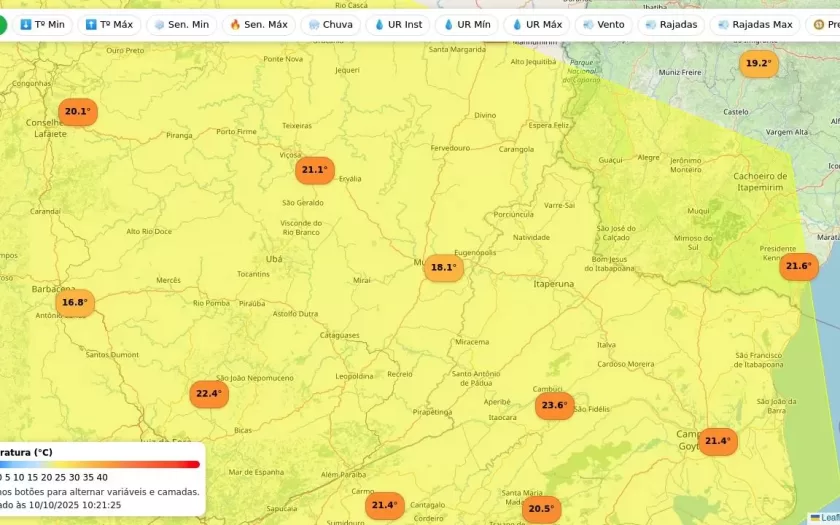The height and width of the screenshot is (525, 840).
Task: Switch to Sen. Máx layer
Action: click(x=259, y=25)
